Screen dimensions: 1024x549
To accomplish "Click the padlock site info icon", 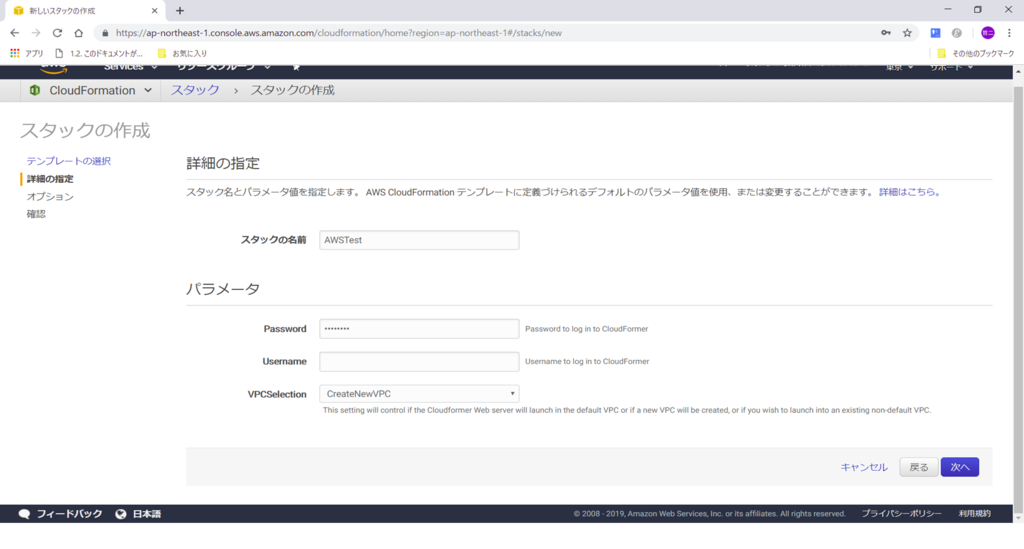I will pos(105,33).
